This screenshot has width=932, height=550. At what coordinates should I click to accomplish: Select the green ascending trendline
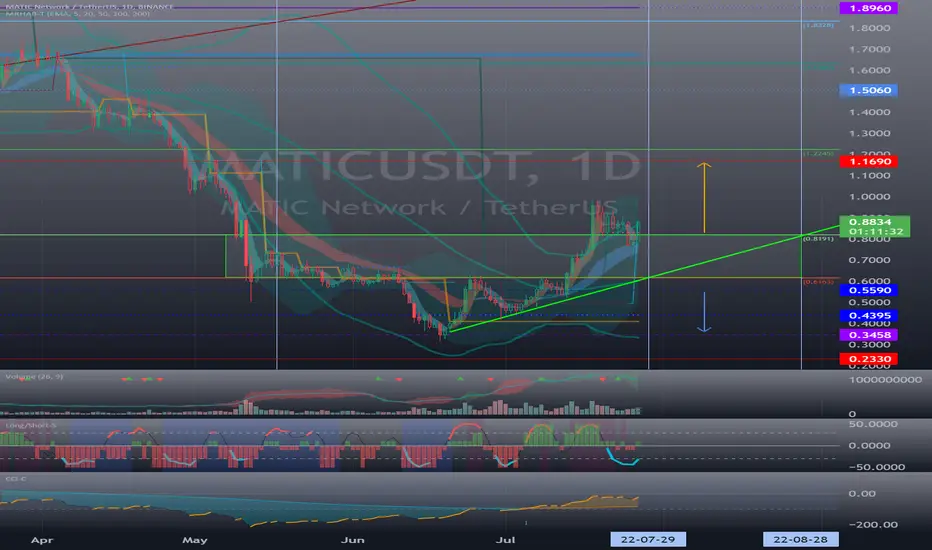(x=644, y=278)
